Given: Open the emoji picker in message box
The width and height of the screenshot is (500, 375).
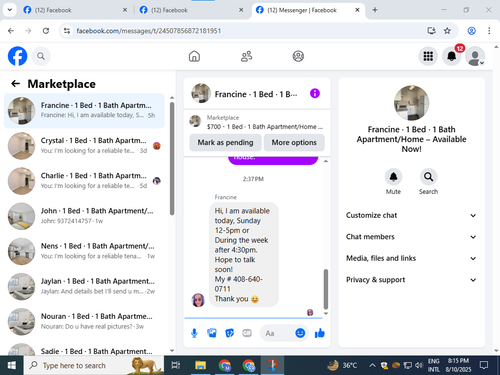Looking at the screenshot, I should tap(300, 333).
